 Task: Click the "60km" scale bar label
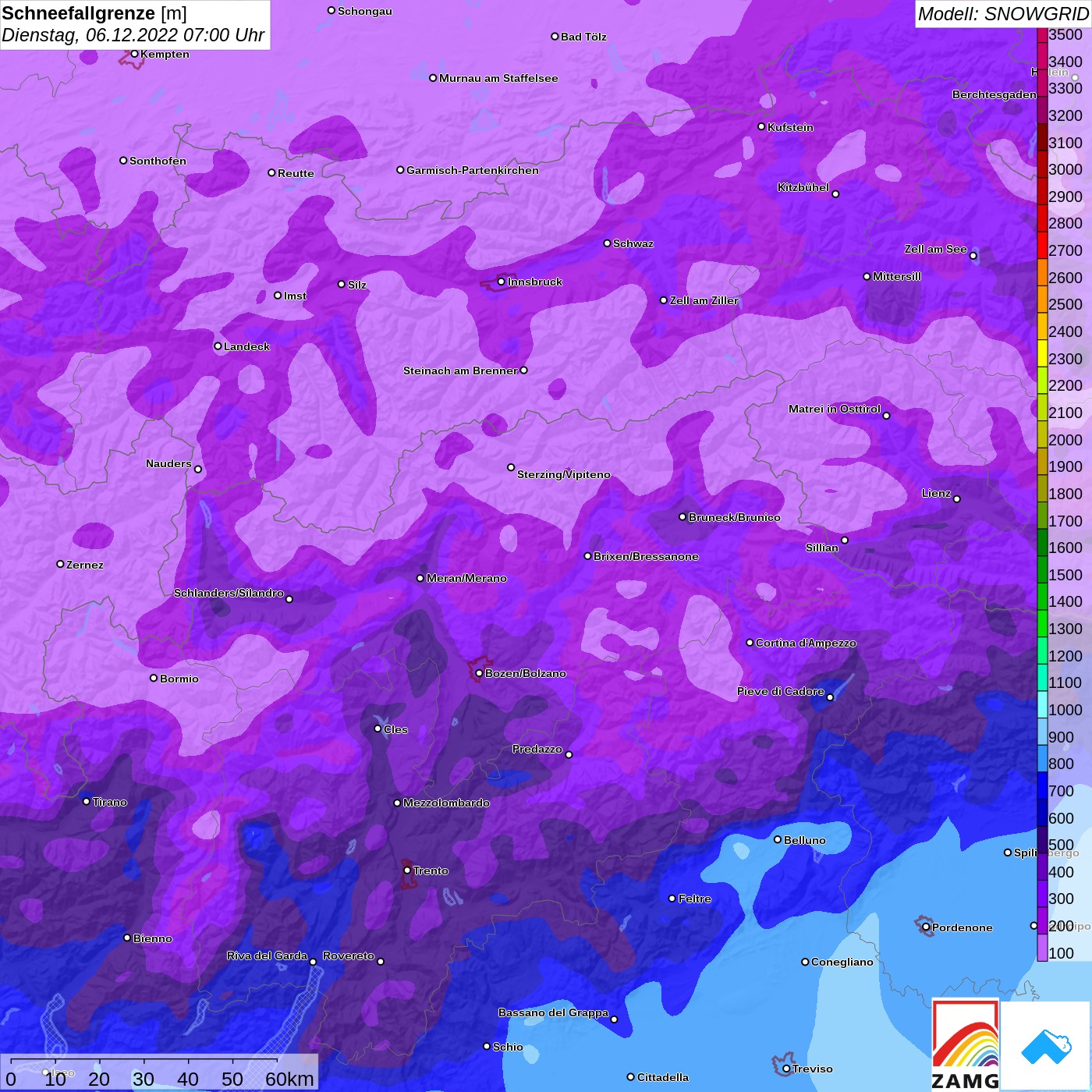pyautogui.click(x=289, y=1079)
